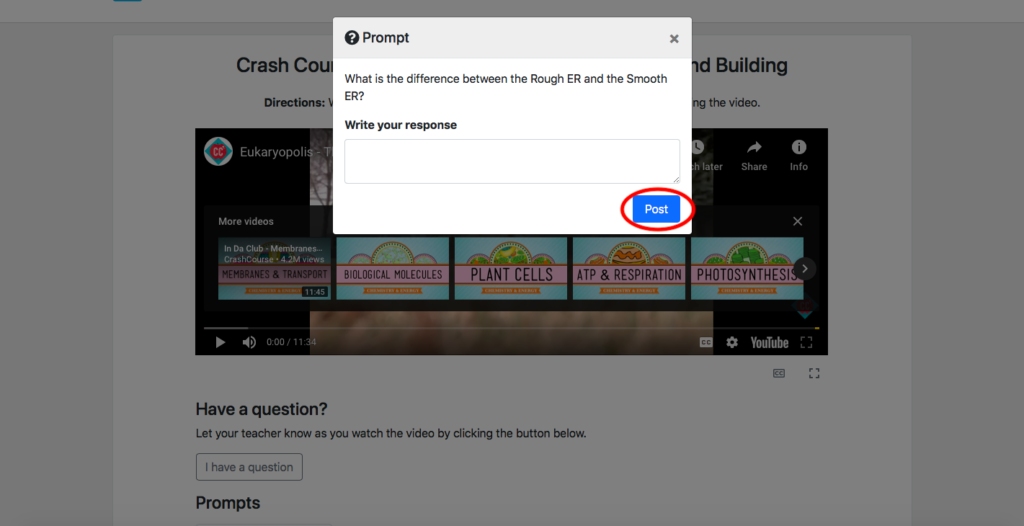Open the video on YouTube via logo

(x=769, y=342)
